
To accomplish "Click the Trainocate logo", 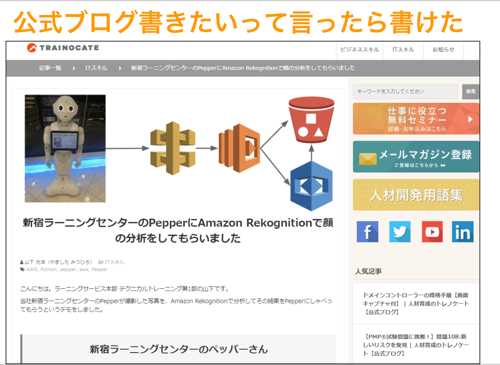I will coord(63,48).
